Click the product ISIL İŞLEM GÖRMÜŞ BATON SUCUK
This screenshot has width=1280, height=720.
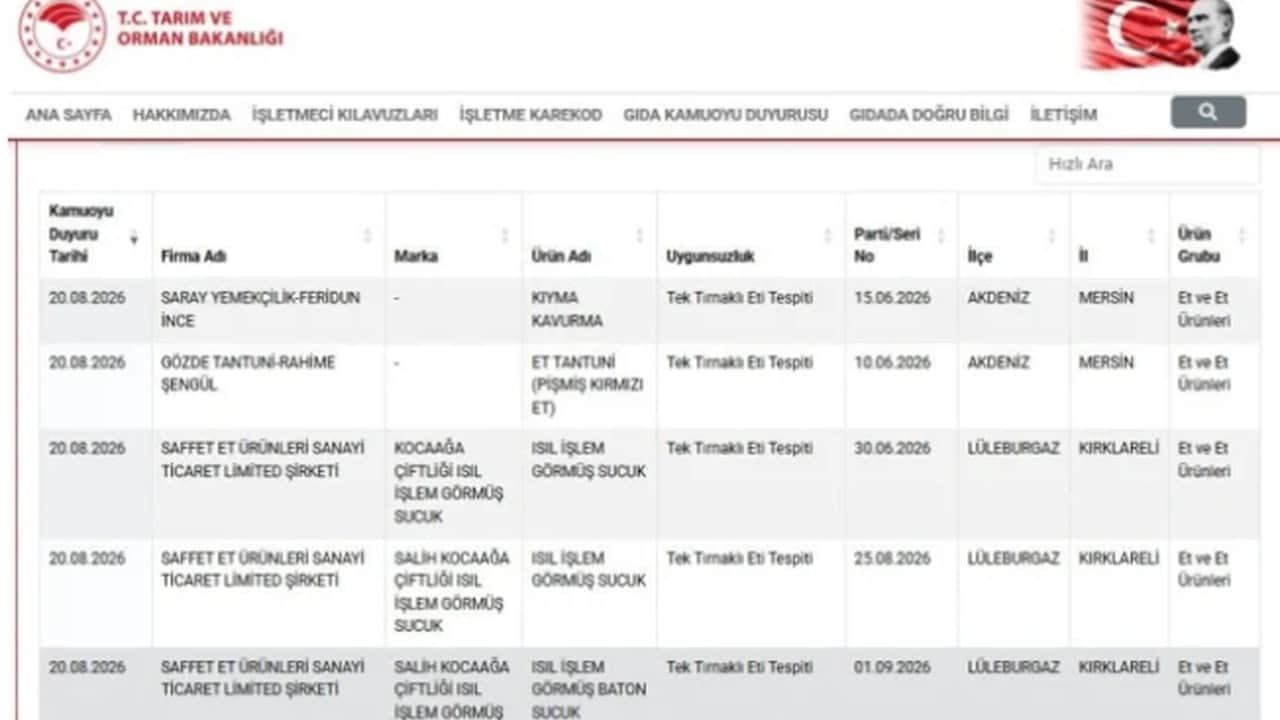(589, 689)
